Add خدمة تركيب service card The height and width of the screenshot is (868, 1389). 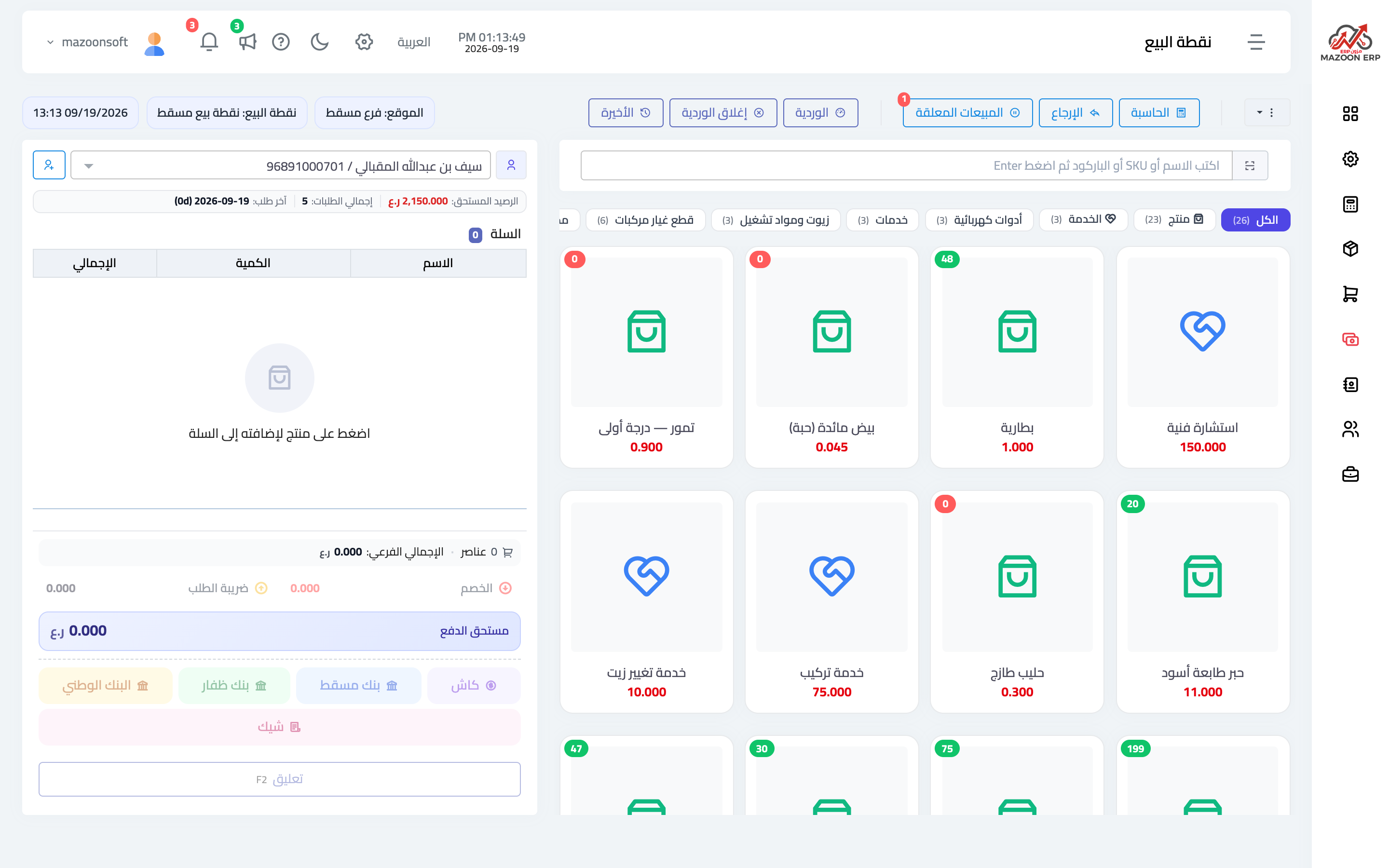831,602
